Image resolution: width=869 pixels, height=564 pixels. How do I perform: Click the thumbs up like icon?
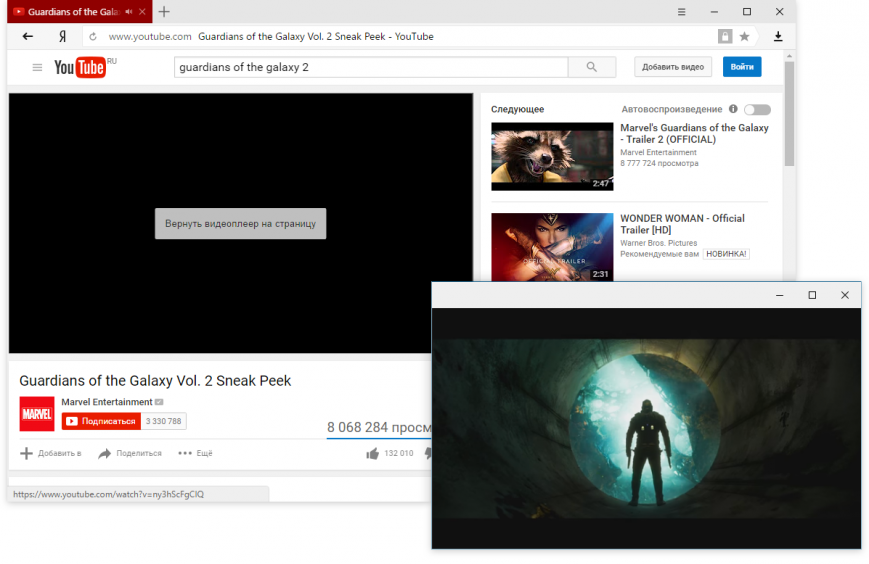point(372,454)
